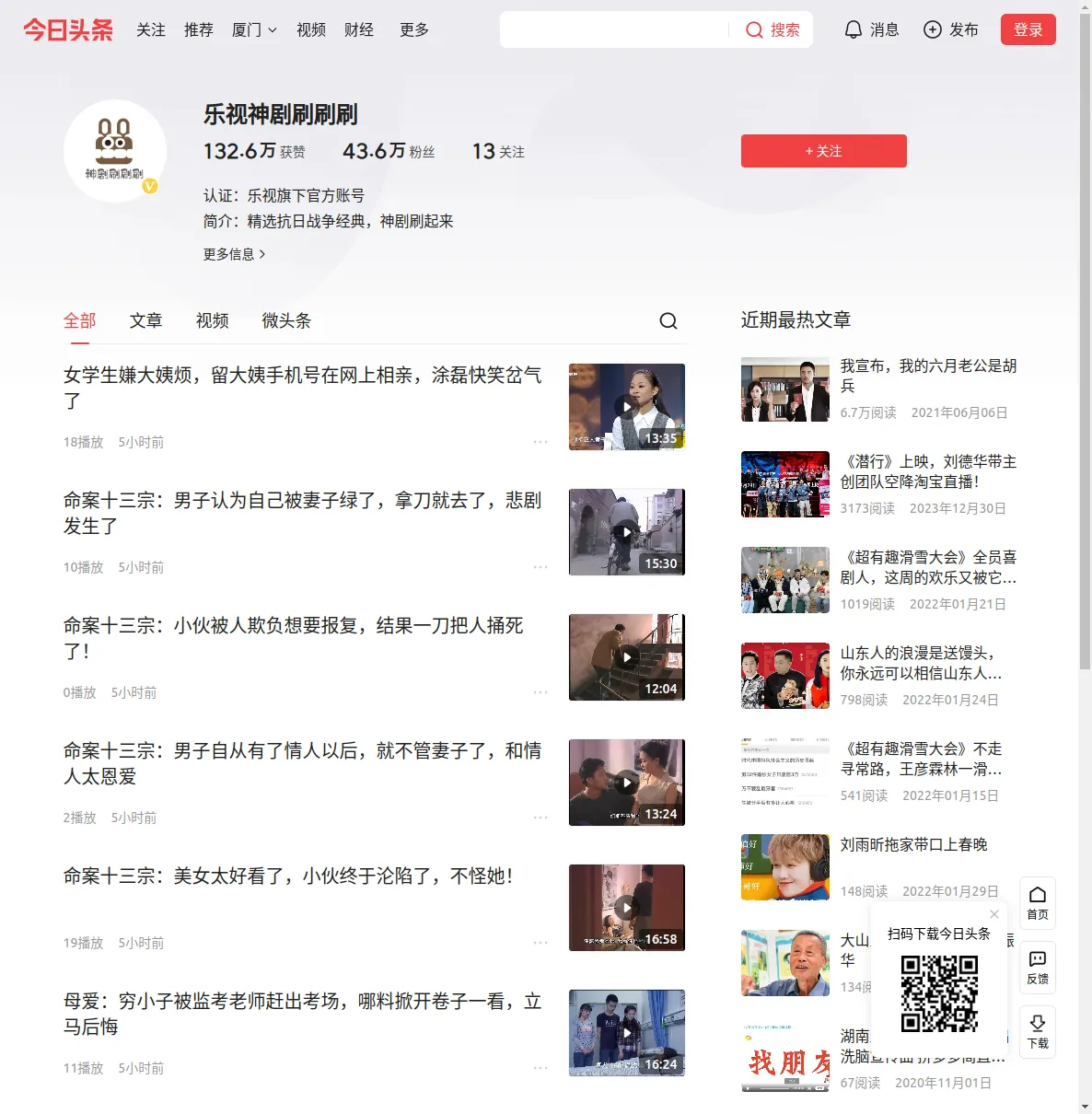Viewport: 1092px width, 1114px height.
Task: Expand the 厦门 city dropdown
Action: point(254,29)
